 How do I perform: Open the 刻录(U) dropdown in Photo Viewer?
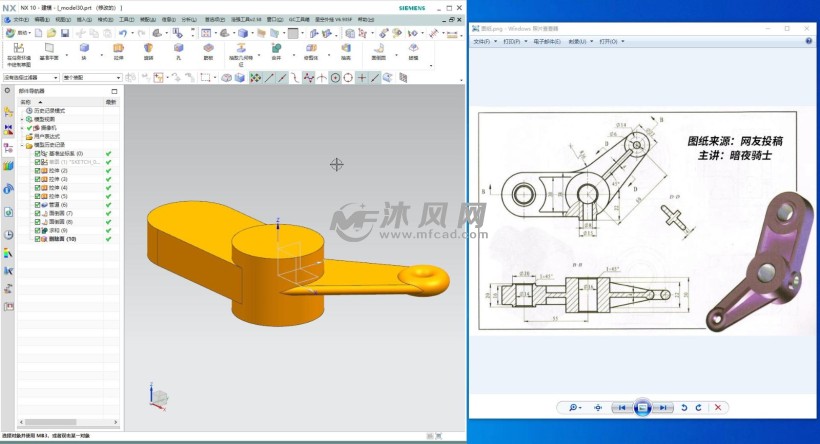coord(580,41)
